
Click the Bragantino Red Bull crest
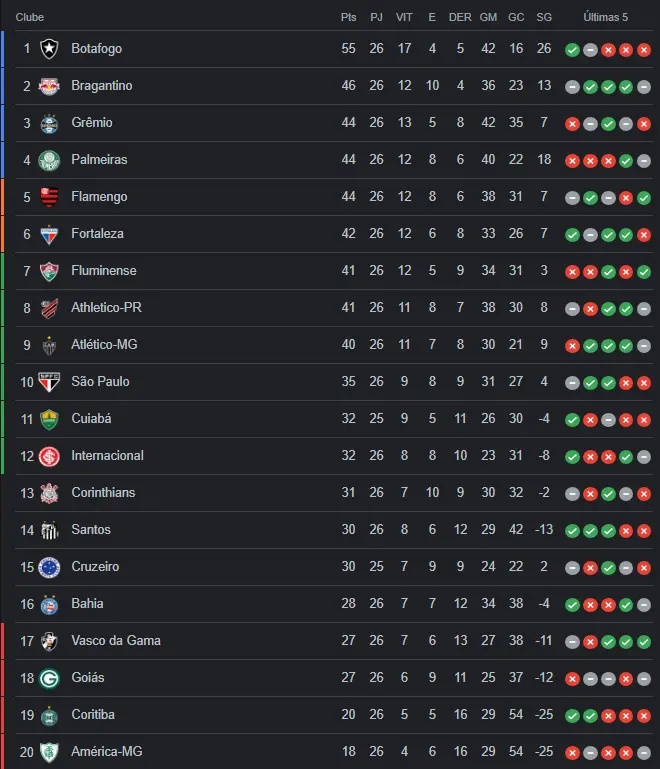click(x=49, y=86)
